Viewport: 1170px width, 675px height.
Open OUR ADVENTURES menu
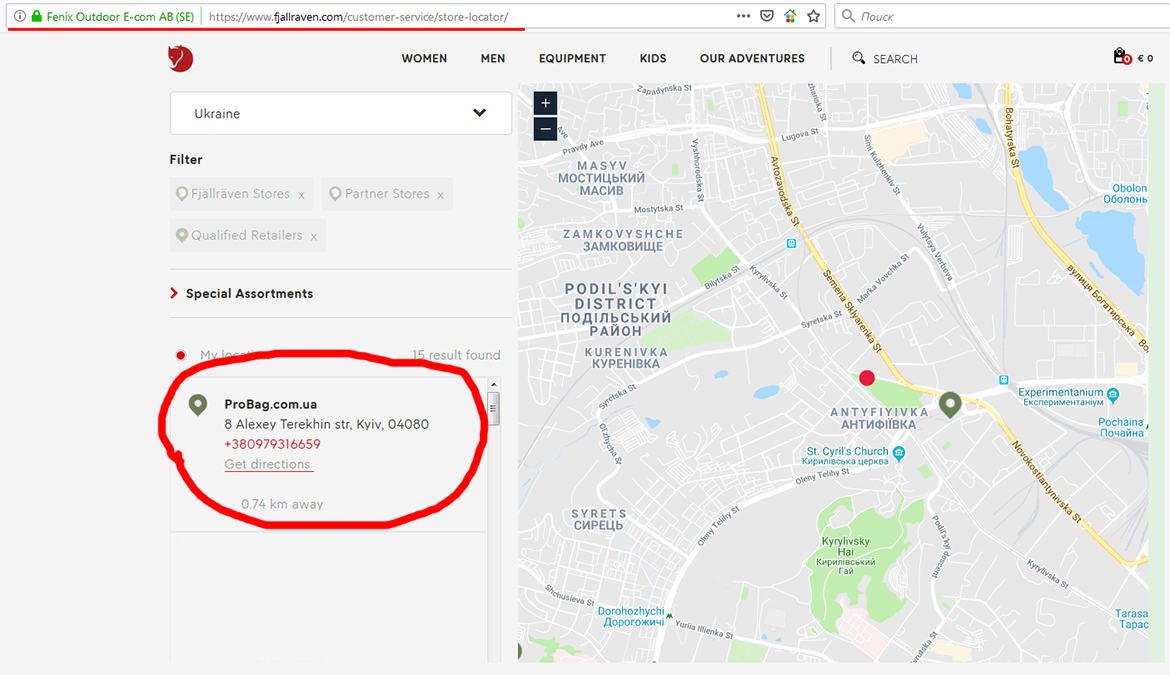pyautogui.click(x=752, y=58)
